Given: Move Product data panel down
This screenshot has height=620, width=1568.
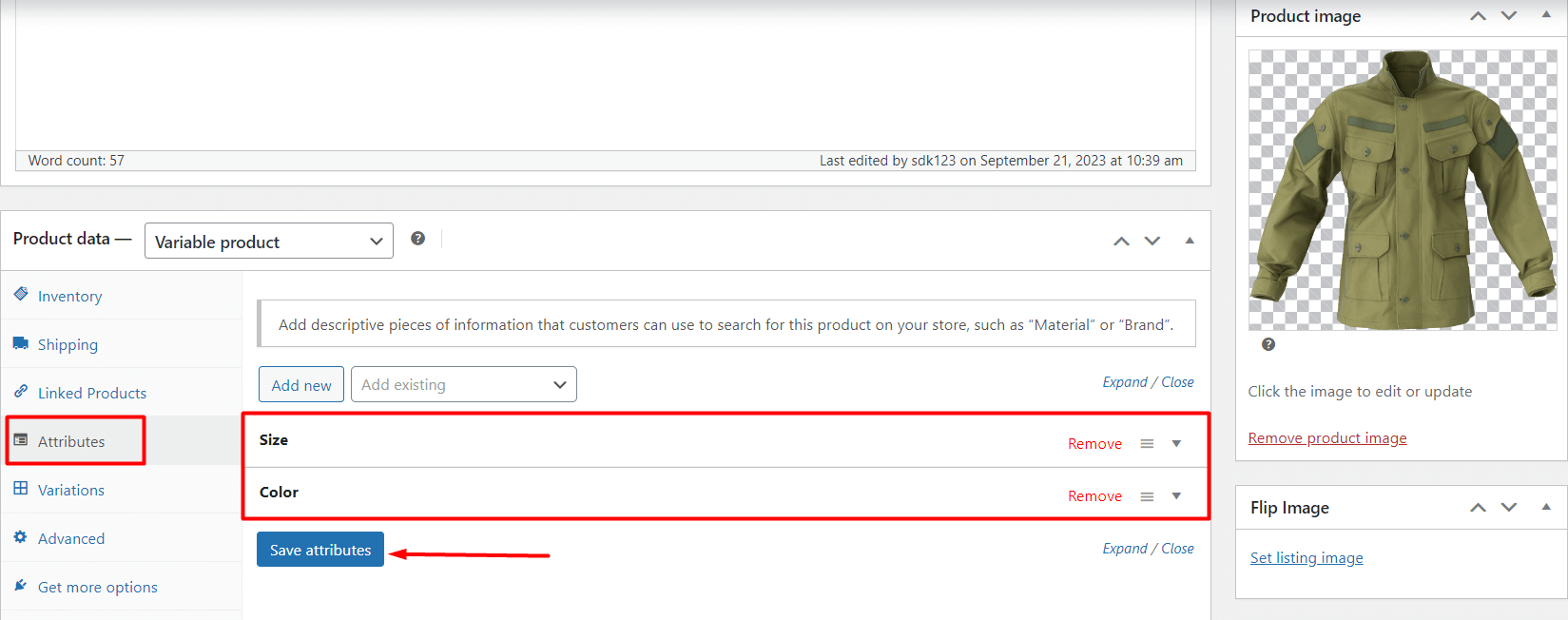Looking at the screenshot, I should coord(1152,242).
